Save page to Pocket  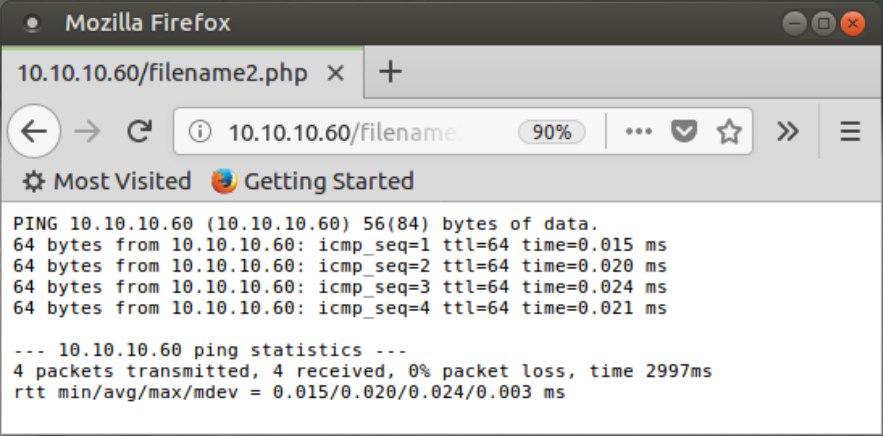pos(684,132)
